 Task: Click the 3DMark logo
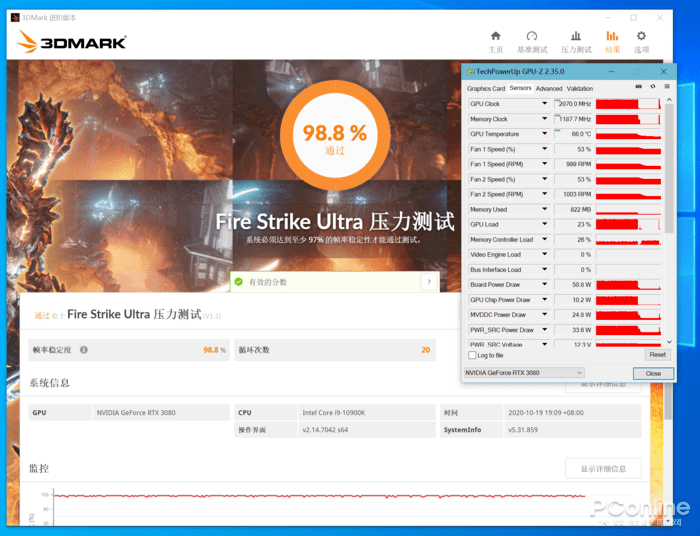[x=71, y=42]
